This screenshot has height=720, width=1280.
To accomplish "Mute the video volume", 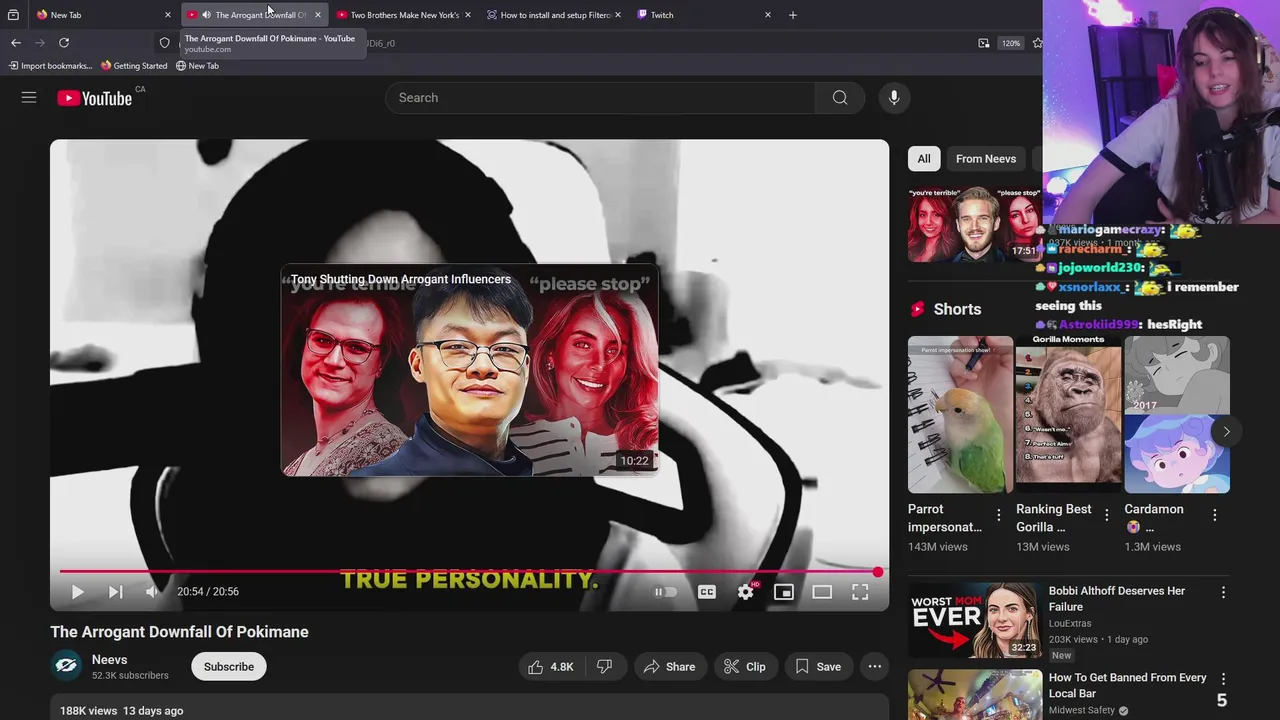I will click(152, 592).
